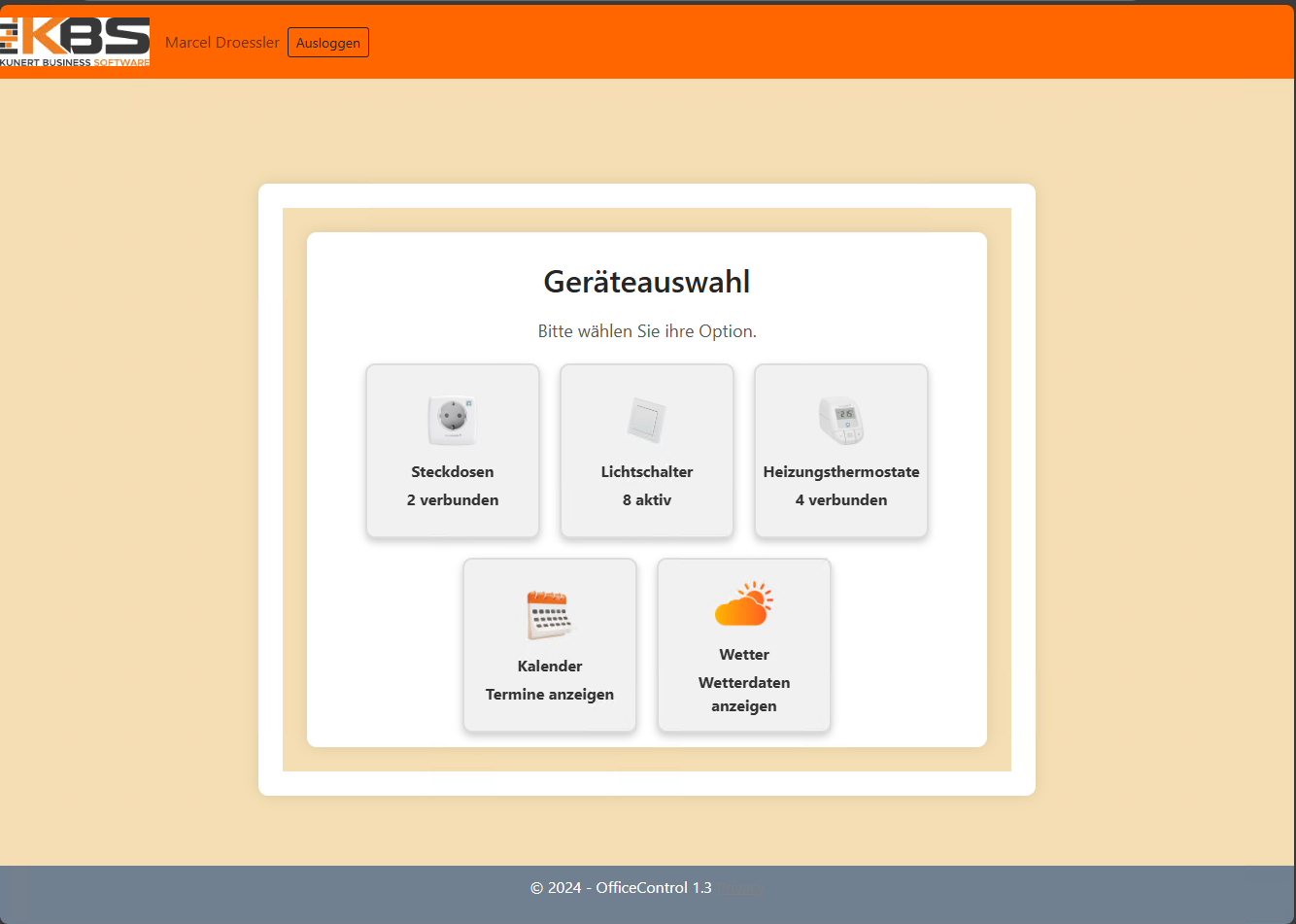This screenshot has height=924, width=1296.
Task: Click the '4 verbunden' status text
Action: 841,500
